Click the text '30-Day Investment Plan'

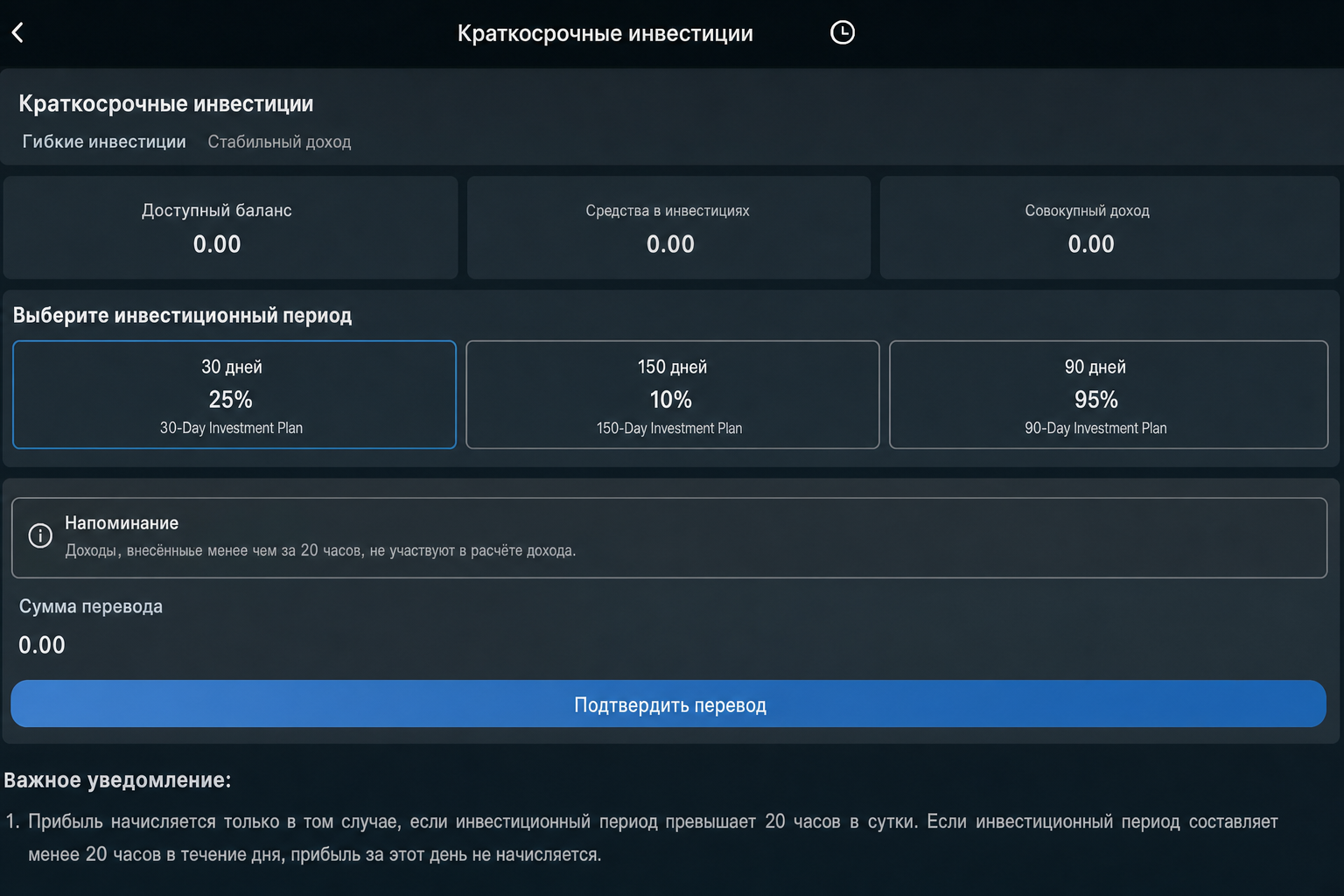(231, 428)
